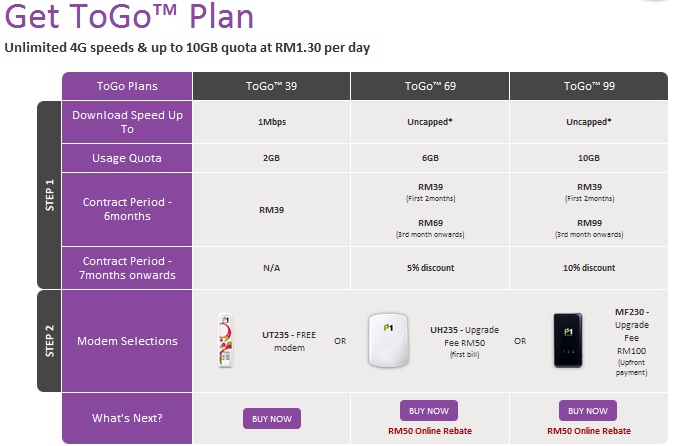
Task: Click the ToGo Plans header cell
Action: click(127, 86)
